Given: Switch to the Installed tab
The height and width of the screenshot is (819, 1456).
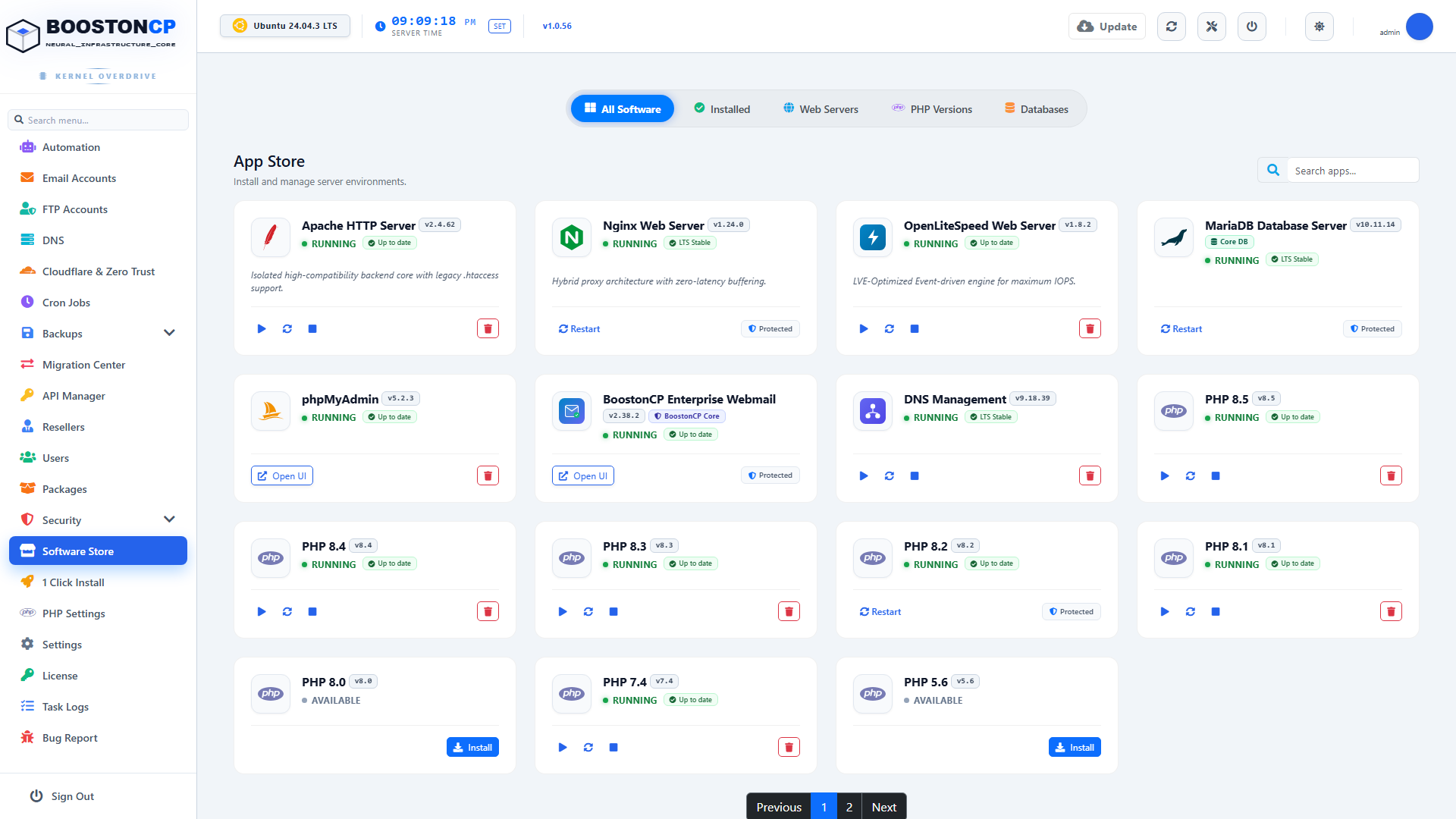Looking at the screenshot, I should [x=722, y=108].
